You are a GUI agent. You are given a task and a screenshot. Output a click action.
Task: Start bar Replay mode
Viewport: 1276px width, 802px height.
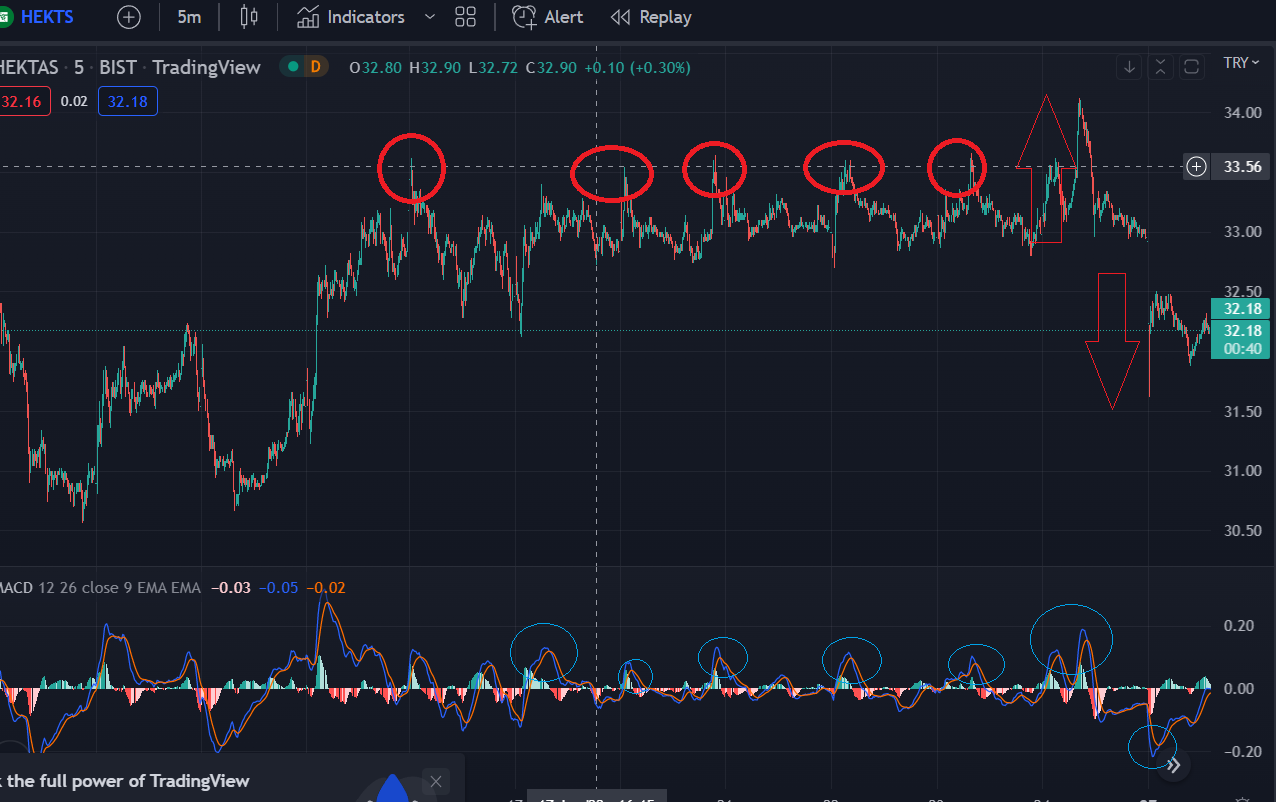click(x=651, y=17)
